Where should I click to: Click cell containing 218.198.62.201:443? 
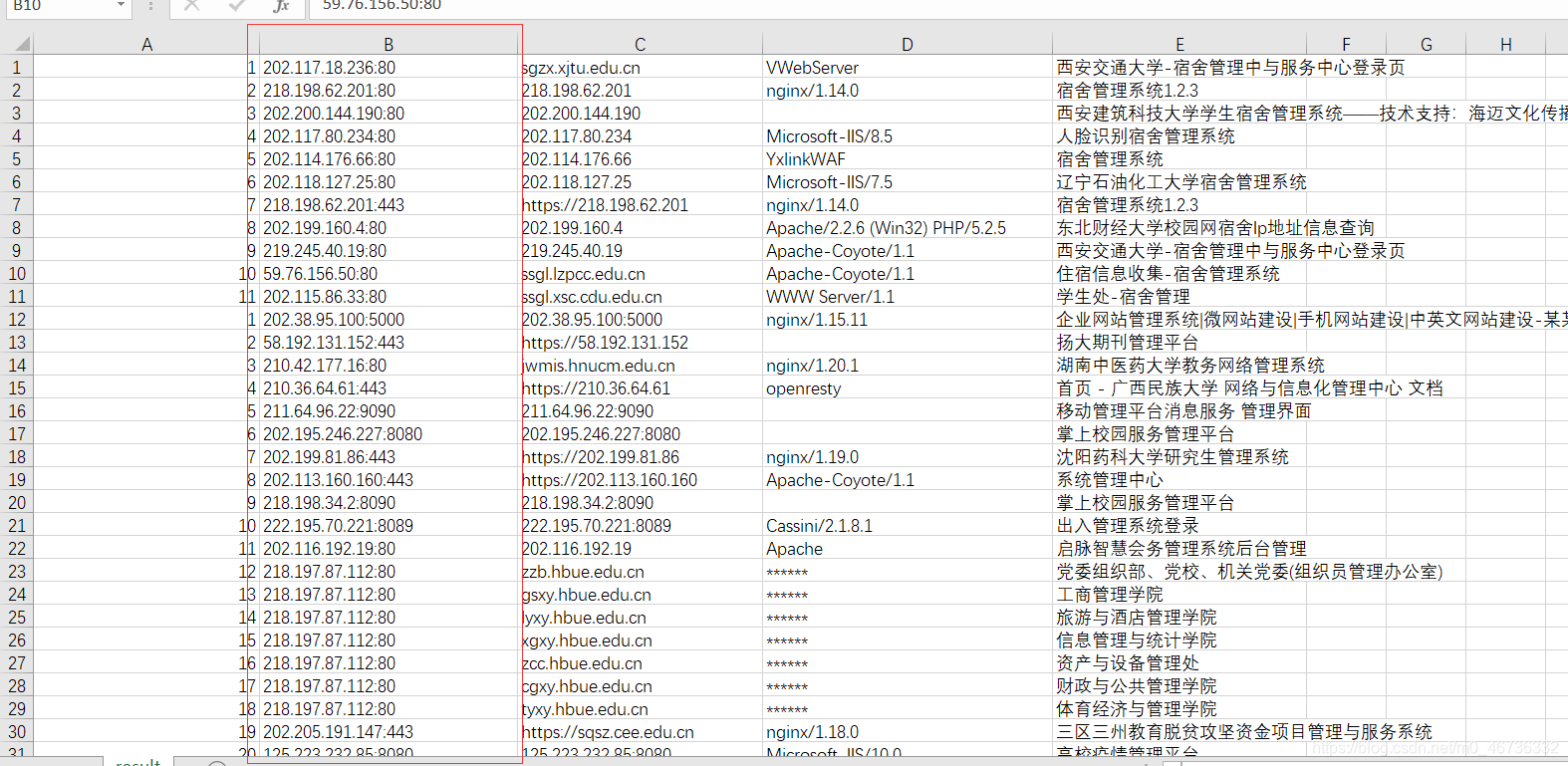pyautogui.click(x=389, y=205)
